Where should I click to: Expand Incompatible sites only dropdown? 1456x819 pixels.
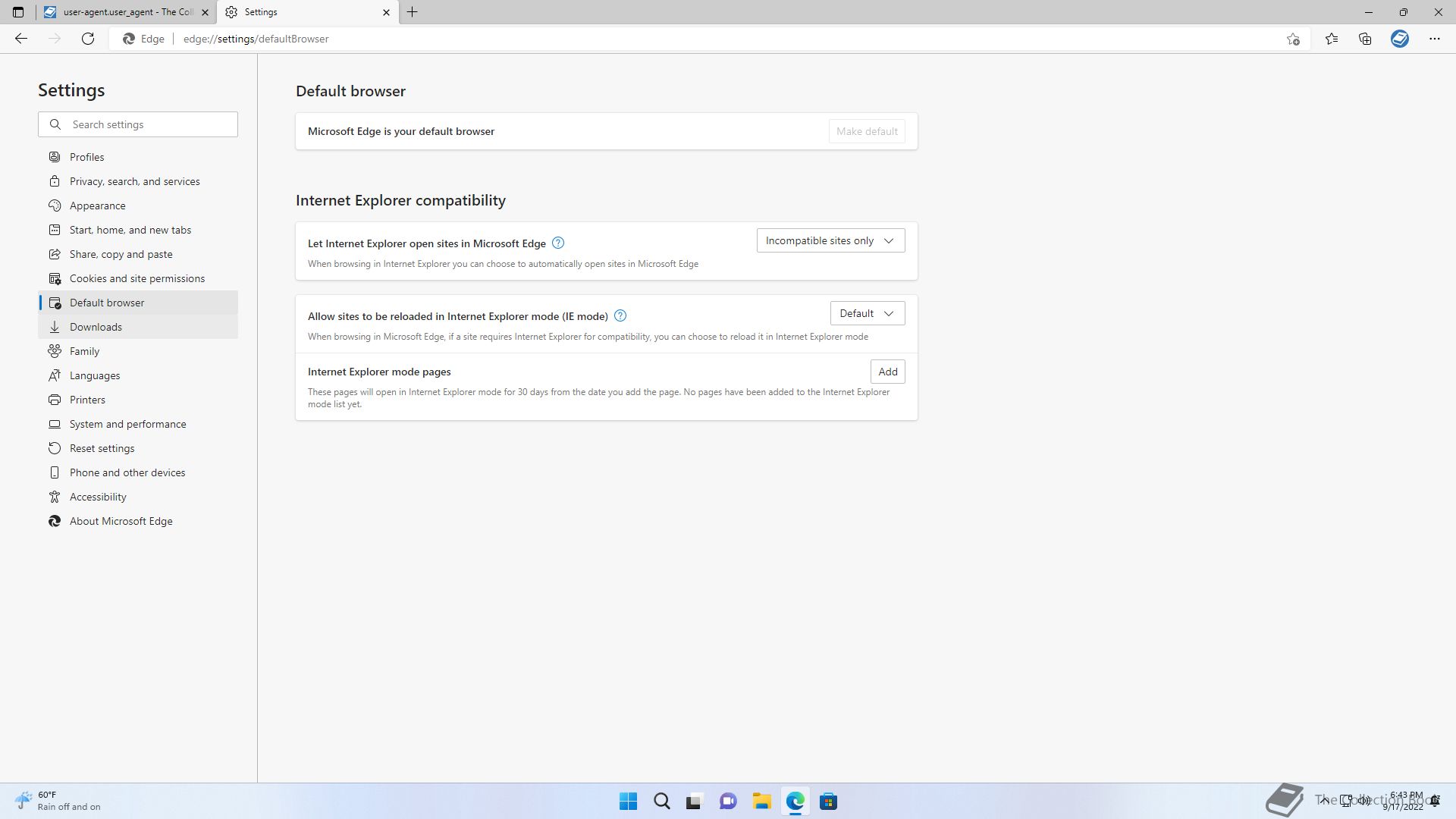[x=830, y=240]
